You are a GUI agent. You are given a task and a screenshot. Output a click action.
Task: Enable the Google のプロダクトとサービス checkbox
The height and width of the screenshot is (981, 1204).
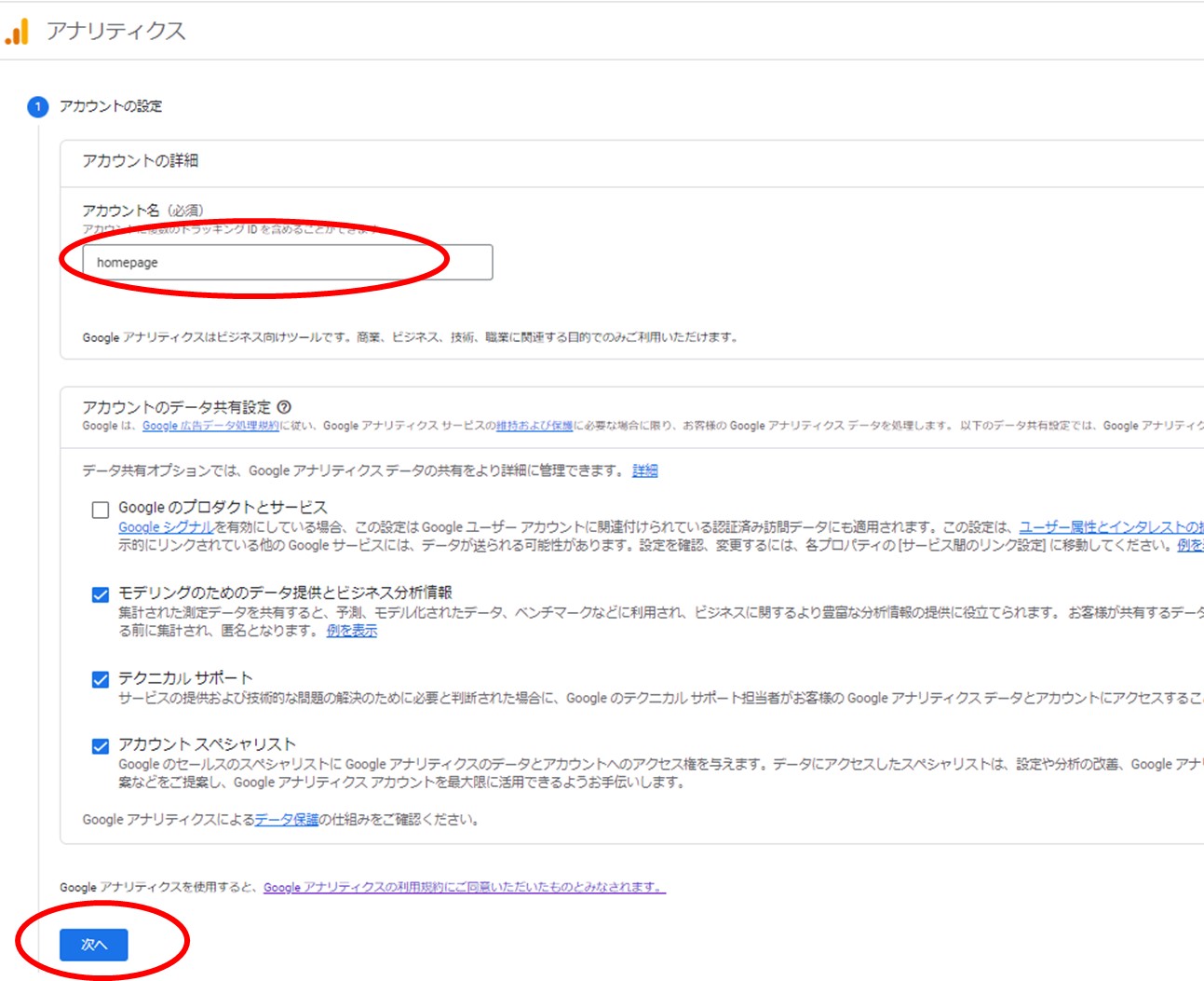[x=101, y=510]
